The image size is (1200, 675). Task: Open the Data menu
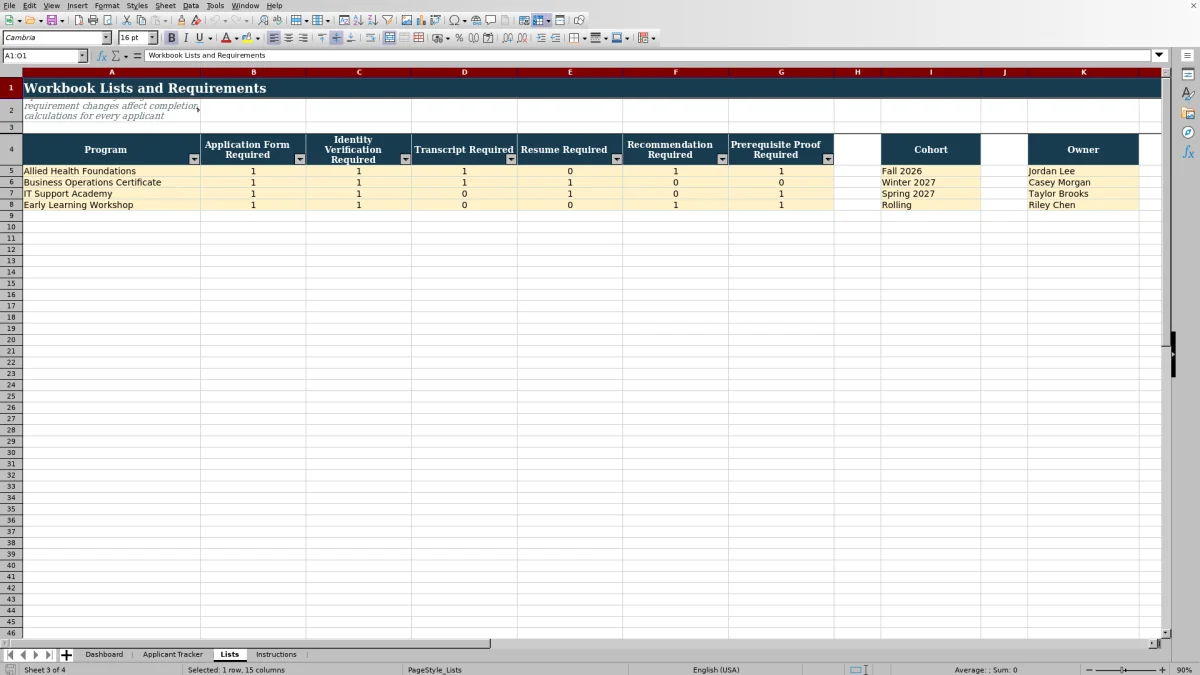click(x=191, y=6)
